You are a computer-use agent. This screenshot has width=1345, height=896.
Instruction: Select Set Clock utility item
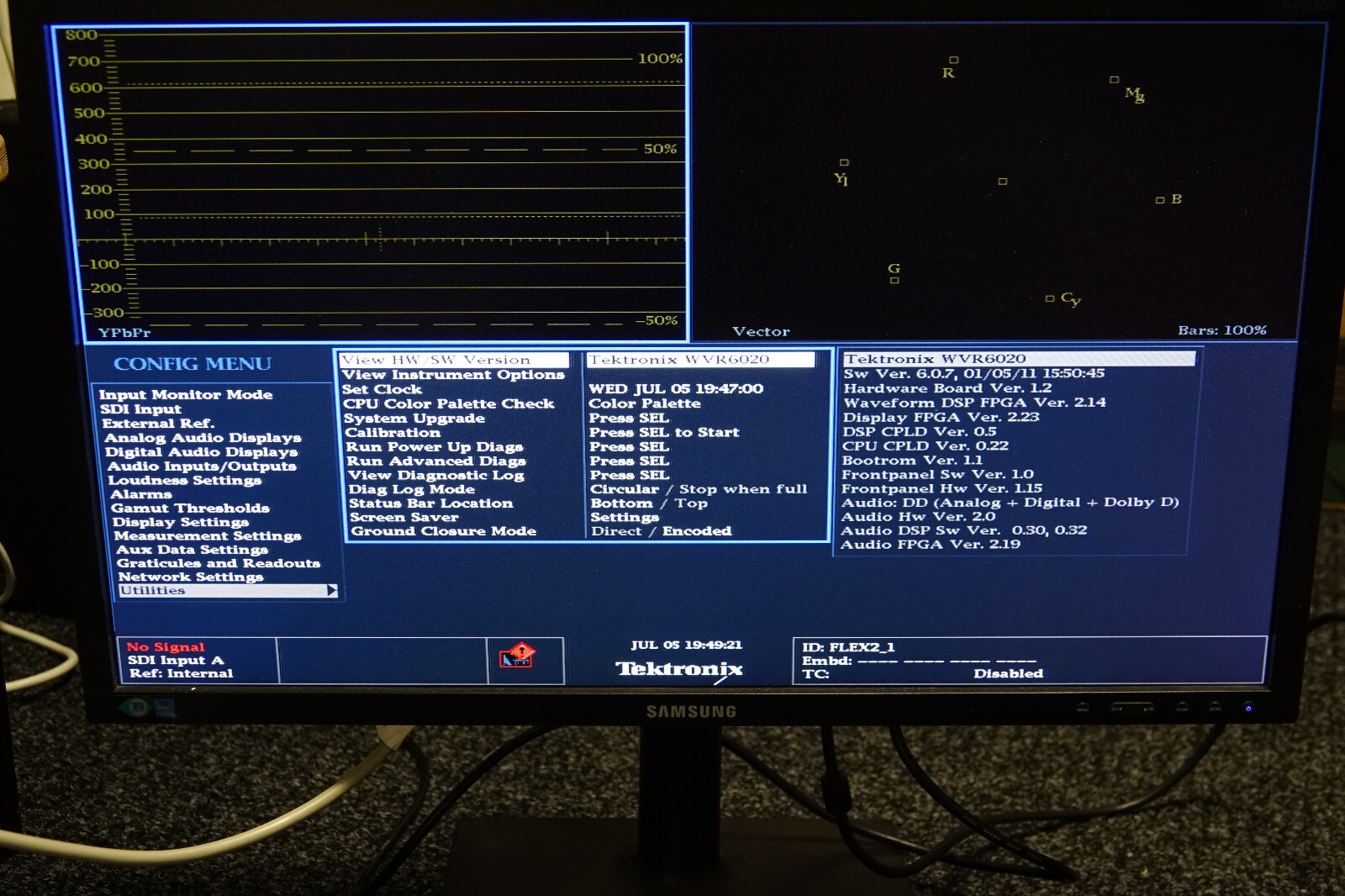pos(382,389)
